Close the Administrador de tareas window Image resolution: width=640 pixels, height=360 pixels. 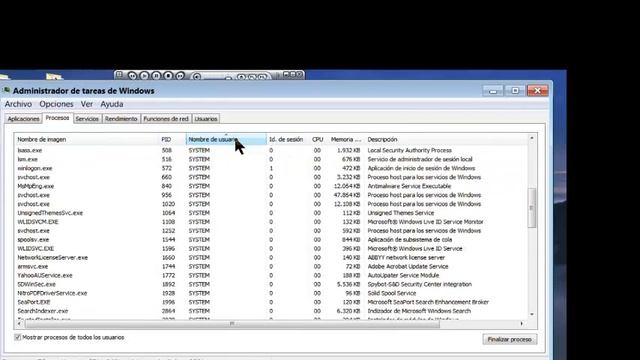click(x=538, y=91)
